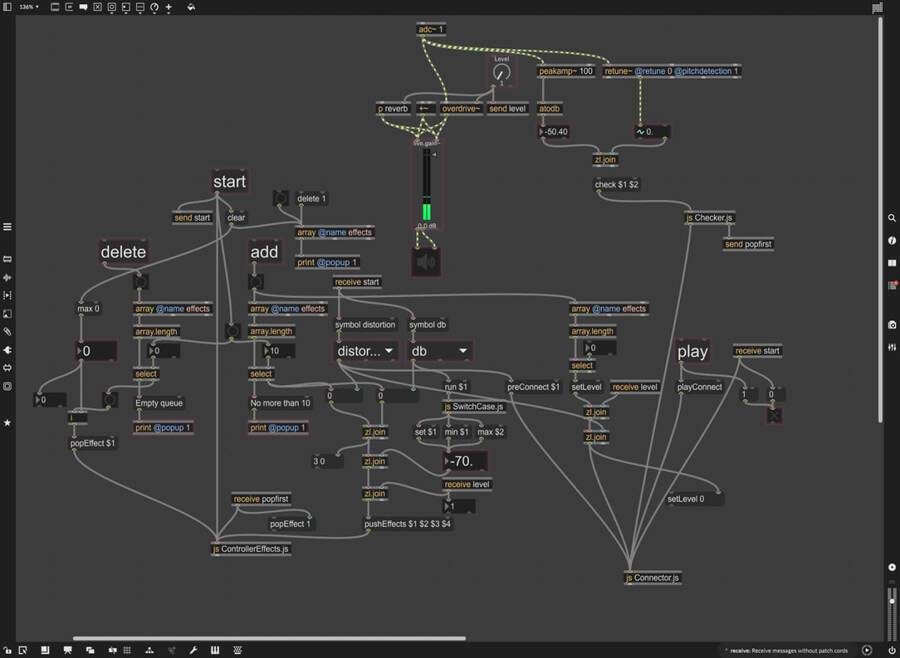
Task: Click the star favorites icon in left sidebar
Action: click(7, 423)
